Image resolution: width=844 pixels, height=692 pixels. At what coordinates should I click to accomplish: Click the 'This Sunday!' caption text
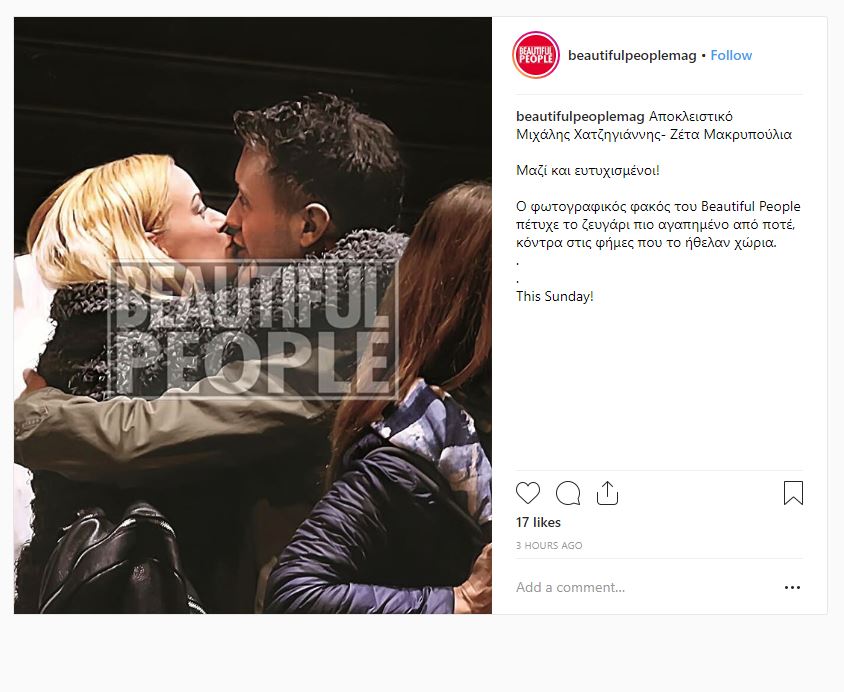[554, 296]
